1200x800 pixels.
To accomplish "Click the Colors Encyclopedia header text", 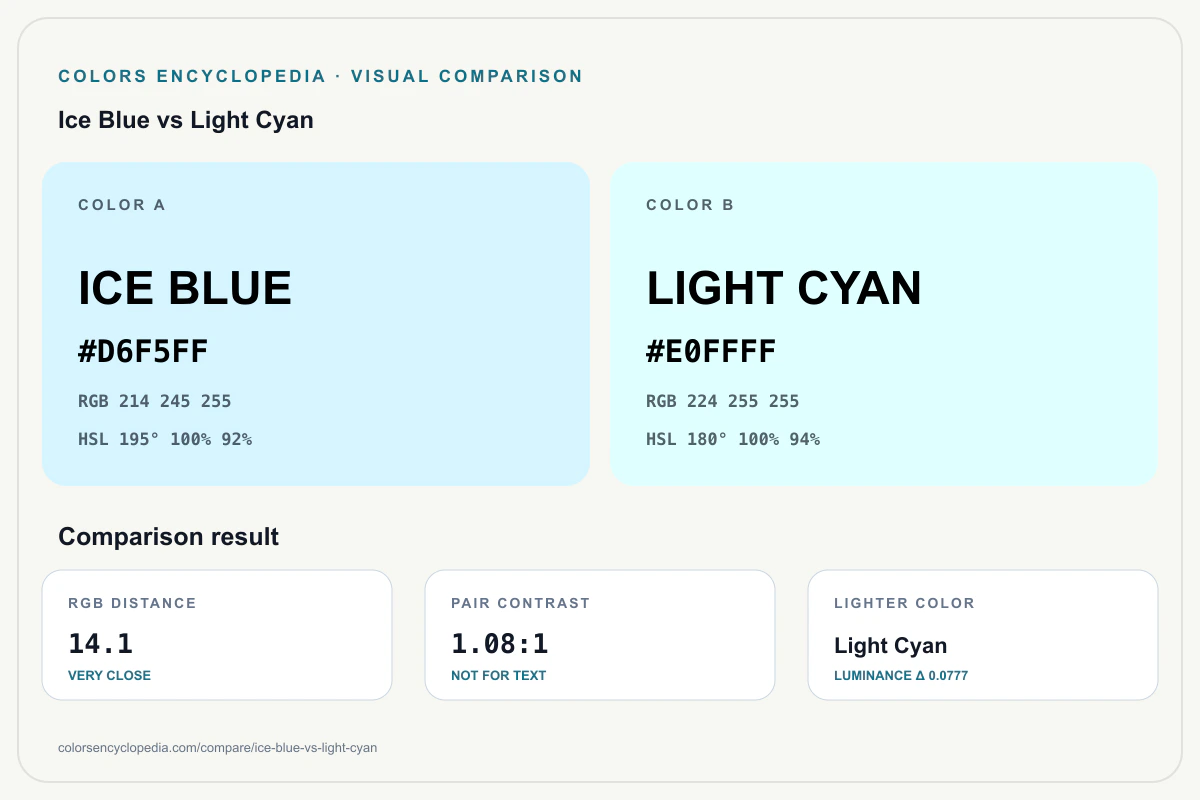I will [x=320, y=76].
